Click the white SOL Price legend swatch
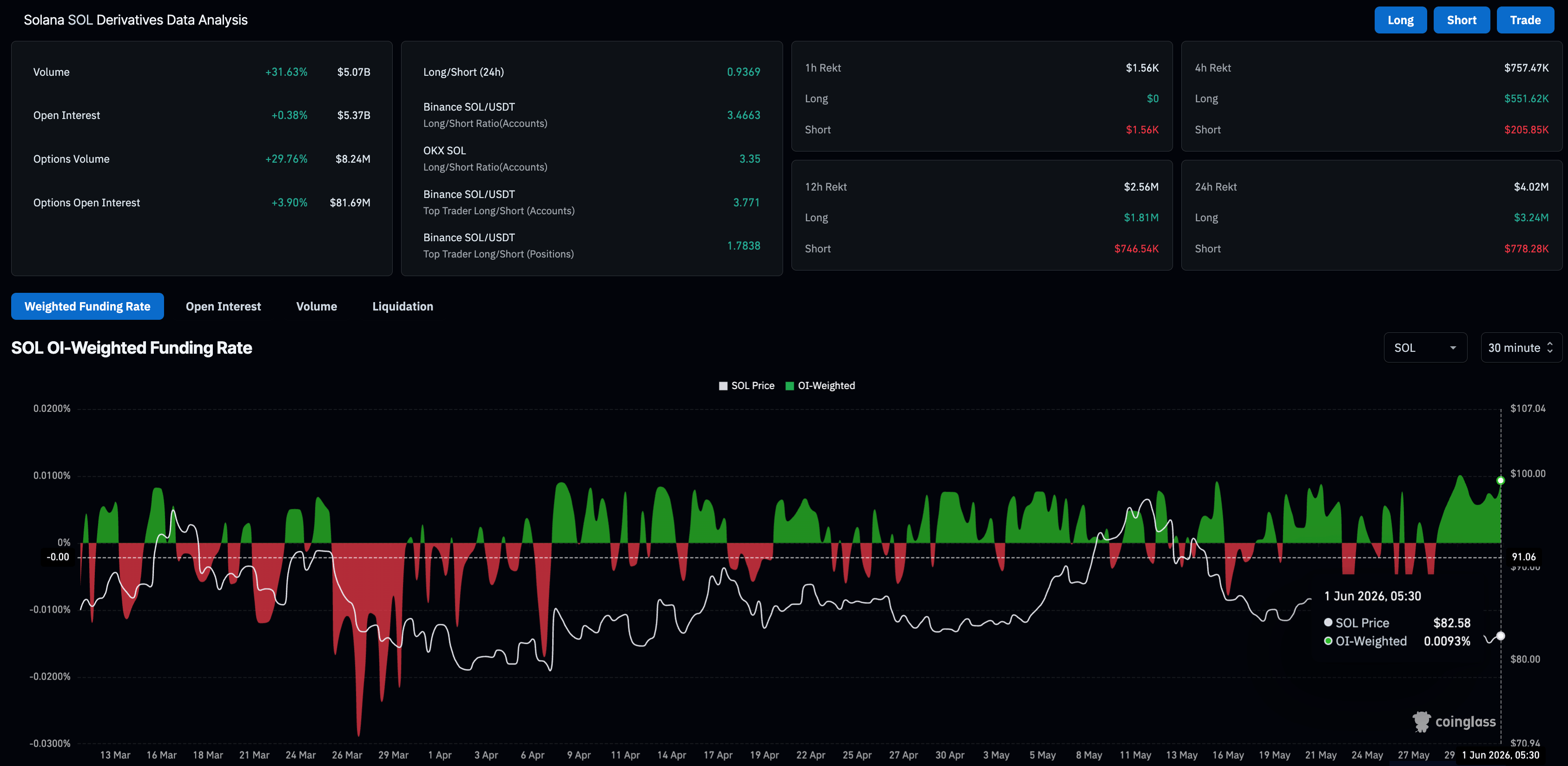 (x=723, y=386)
